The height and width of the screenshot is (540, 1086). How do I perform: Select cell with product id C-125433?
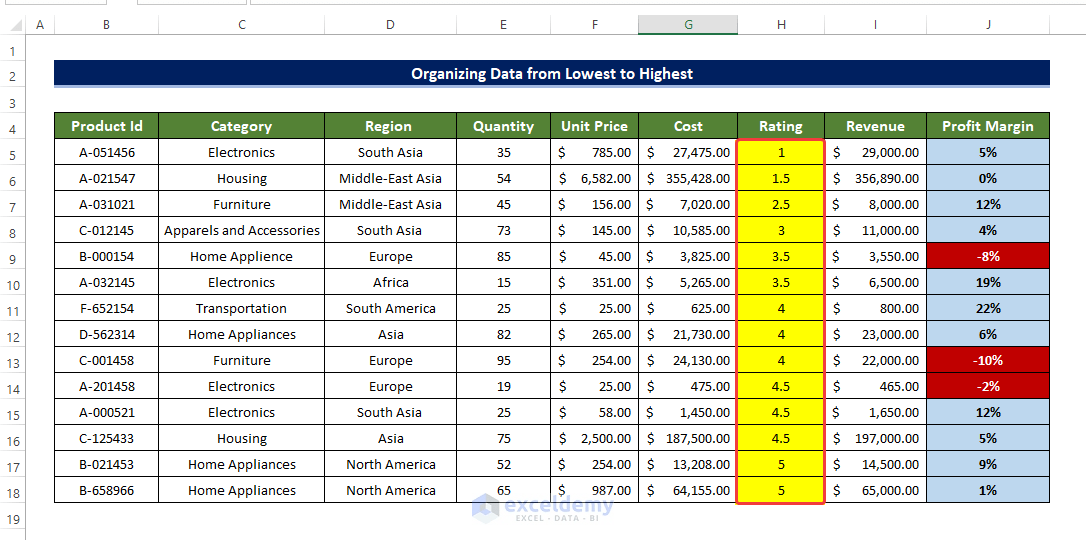pos(107,438)
